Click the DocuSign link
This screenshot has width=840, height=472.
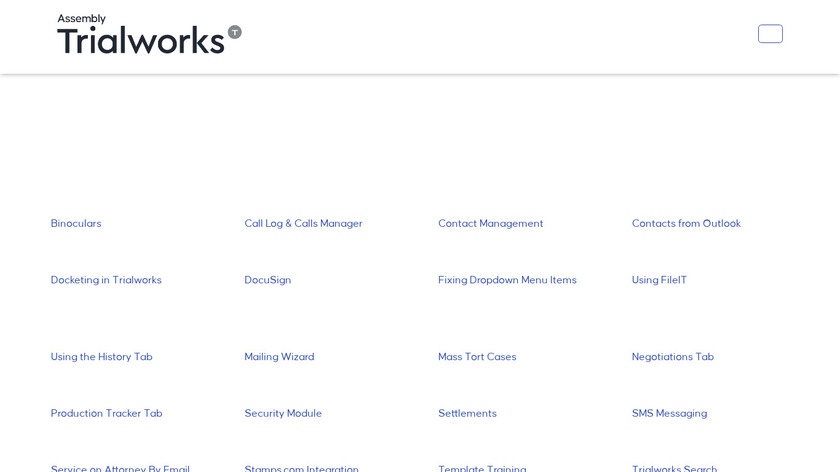pyautogui.click(x=268, y=280)
